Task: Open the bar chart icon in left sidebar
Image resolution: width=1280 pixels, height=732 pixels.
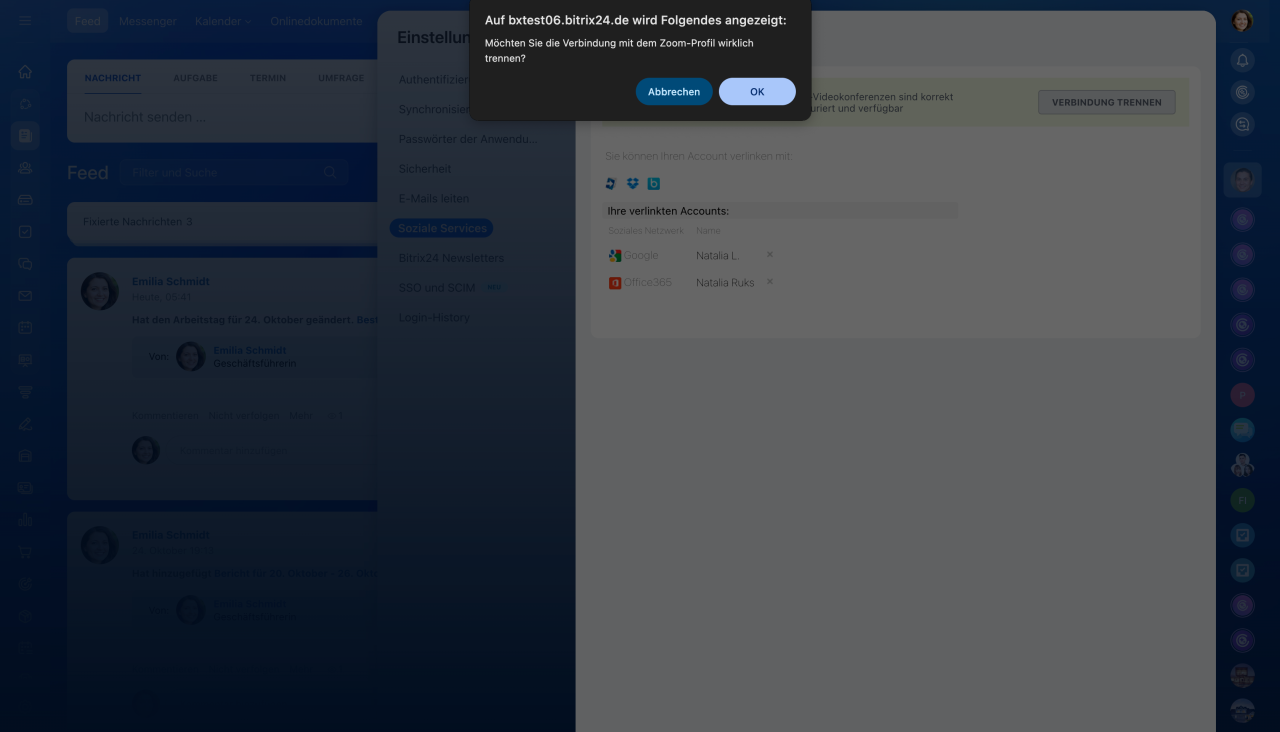Action: pyautogui.click(x=25, y=520)
